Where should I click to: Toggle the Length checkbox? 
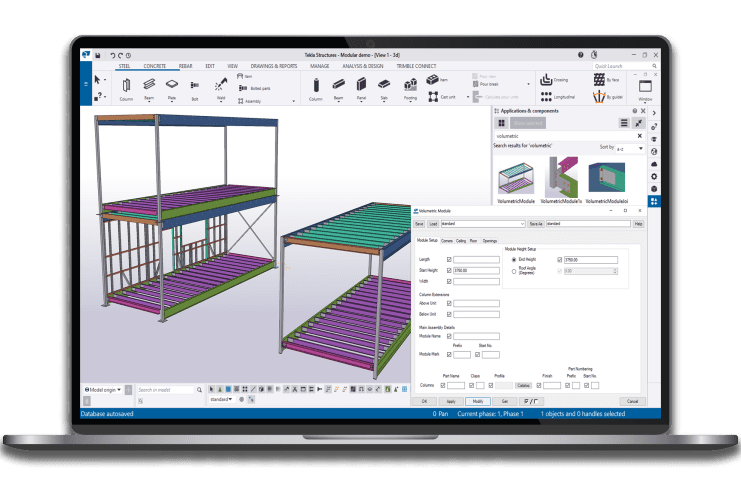[450, 259]
